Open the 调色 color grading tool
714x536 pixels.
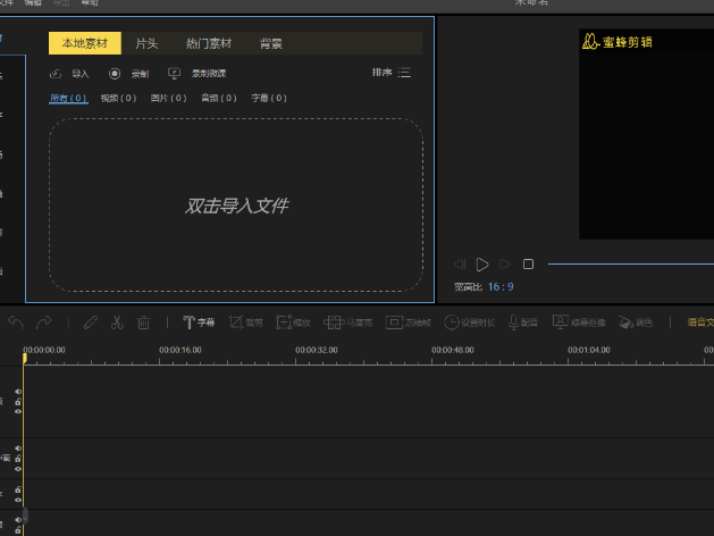[x=636, y=322]
